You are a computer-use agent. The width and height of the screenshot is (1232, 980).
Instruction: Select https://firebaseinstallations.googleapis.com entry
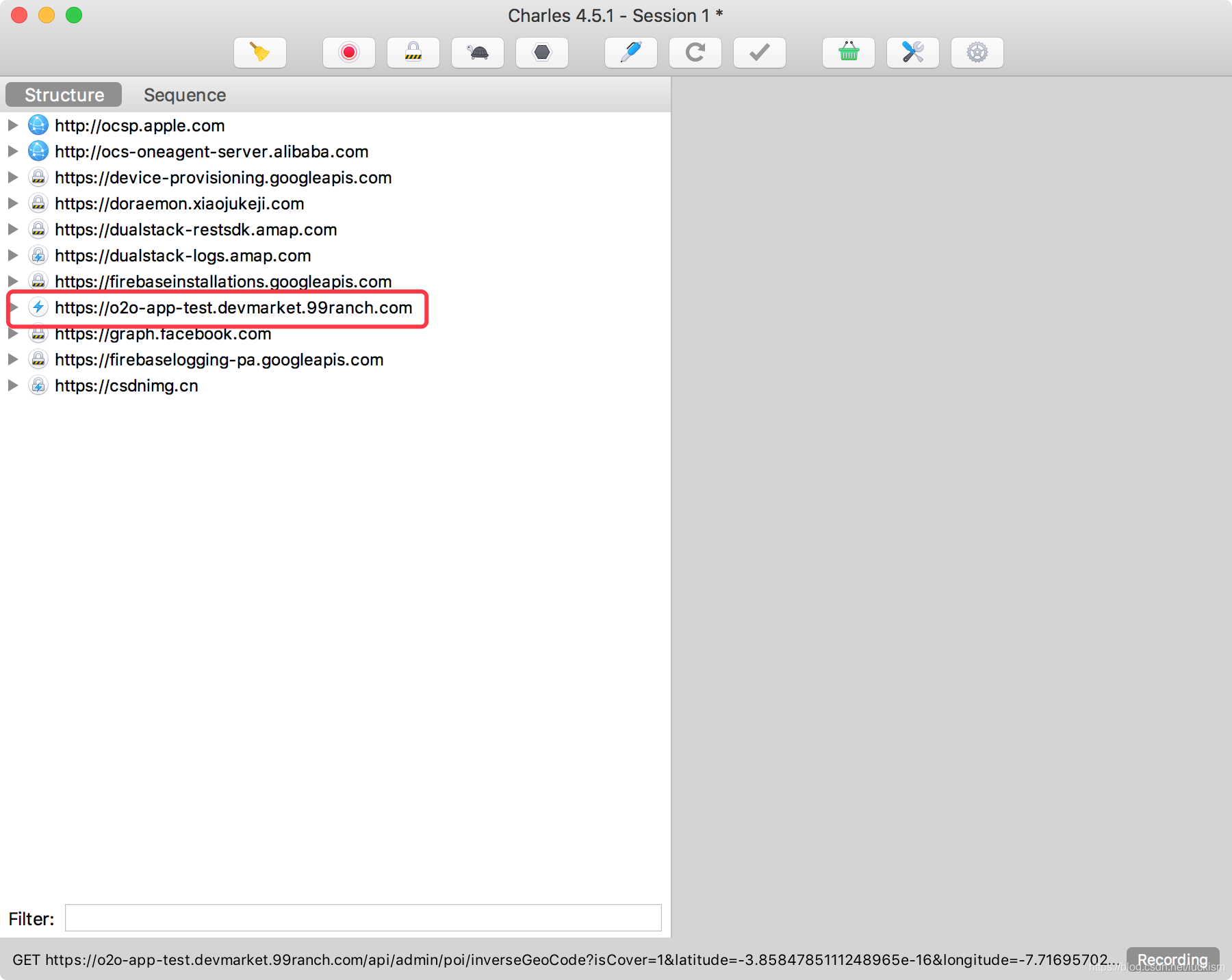coord(223,281)
